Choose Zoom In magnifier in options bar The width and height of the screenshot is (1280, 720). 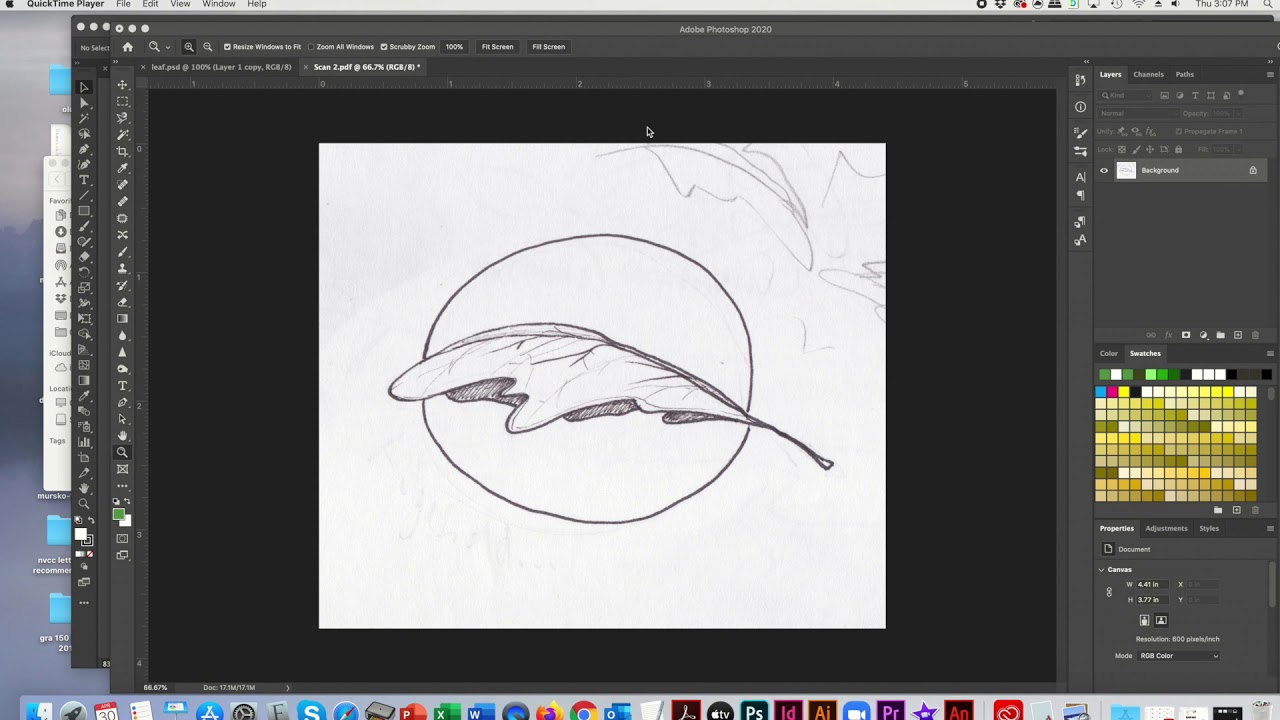click(189, 47)
